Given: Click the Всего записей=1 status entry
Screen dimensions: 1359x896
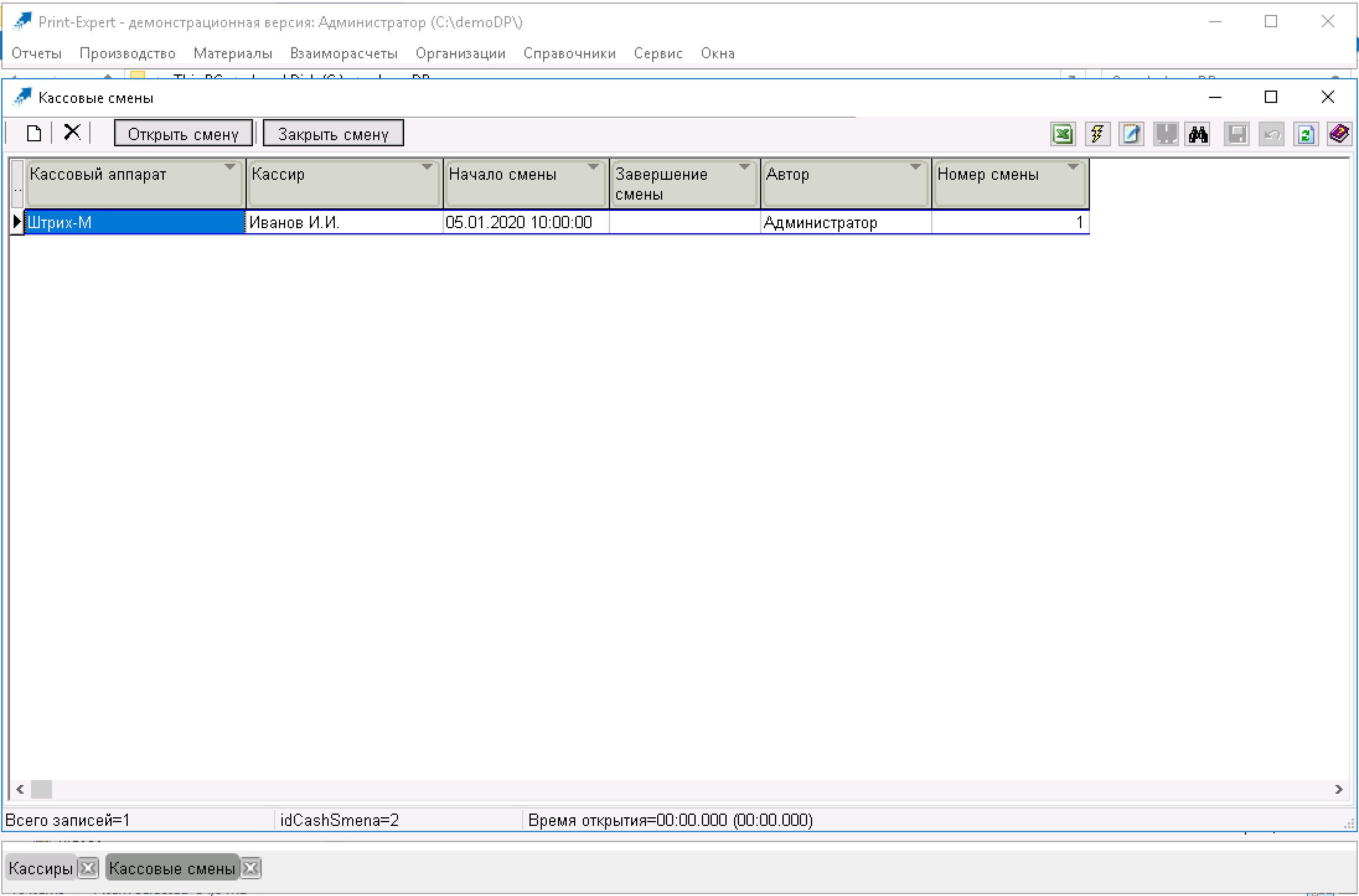Looking at the screenshot, I should click(68, 820).
